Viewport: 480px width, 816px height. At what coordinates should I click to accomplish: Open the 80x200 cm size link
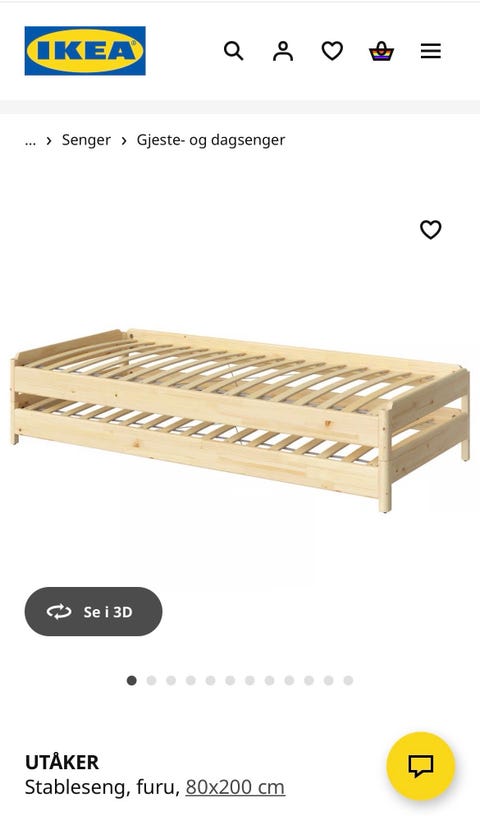click(x=235, y=787)
